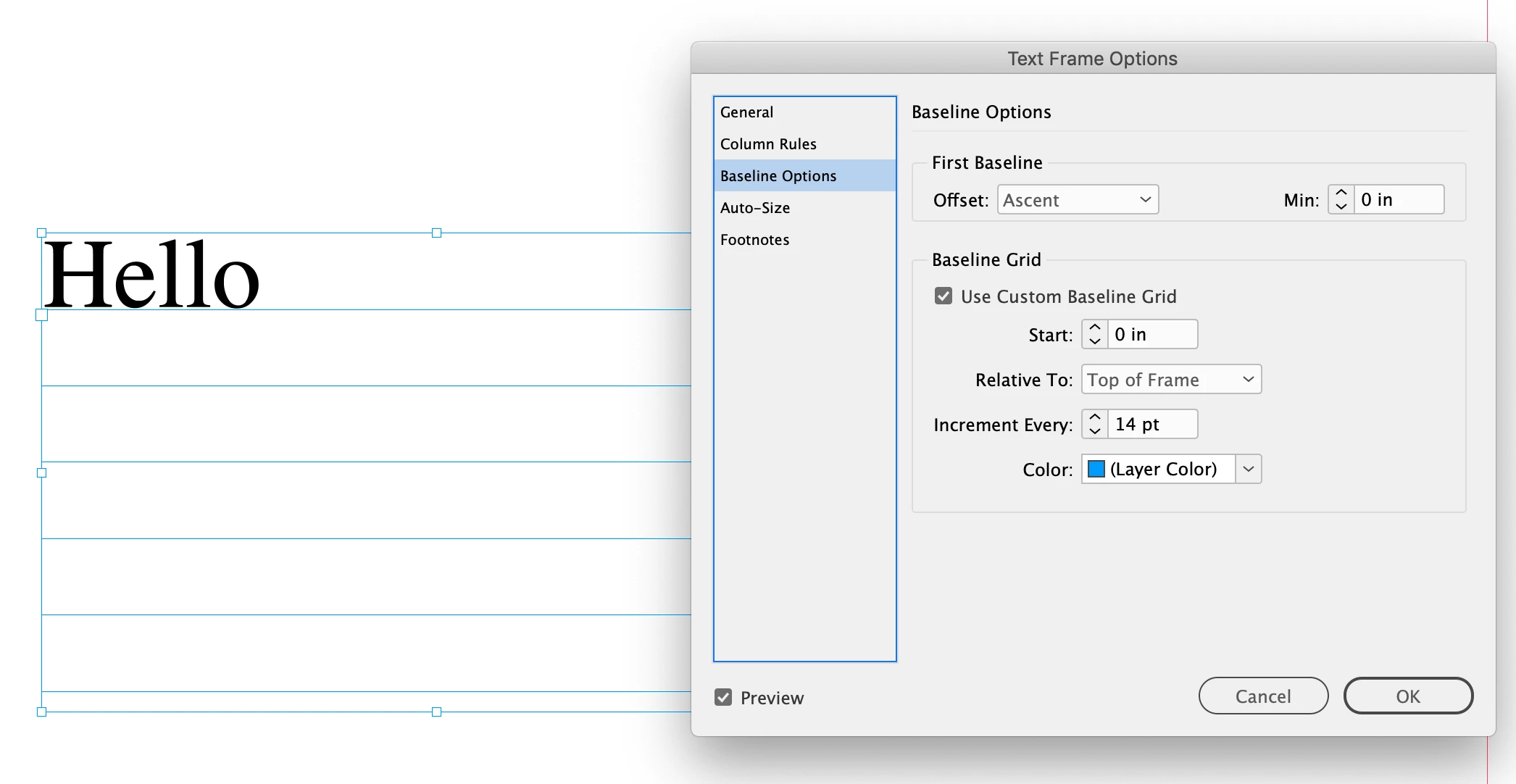Open the Auto-Size section
Image resolution: width=1516 pixels, height=784 pixels.
click(754, 208)
